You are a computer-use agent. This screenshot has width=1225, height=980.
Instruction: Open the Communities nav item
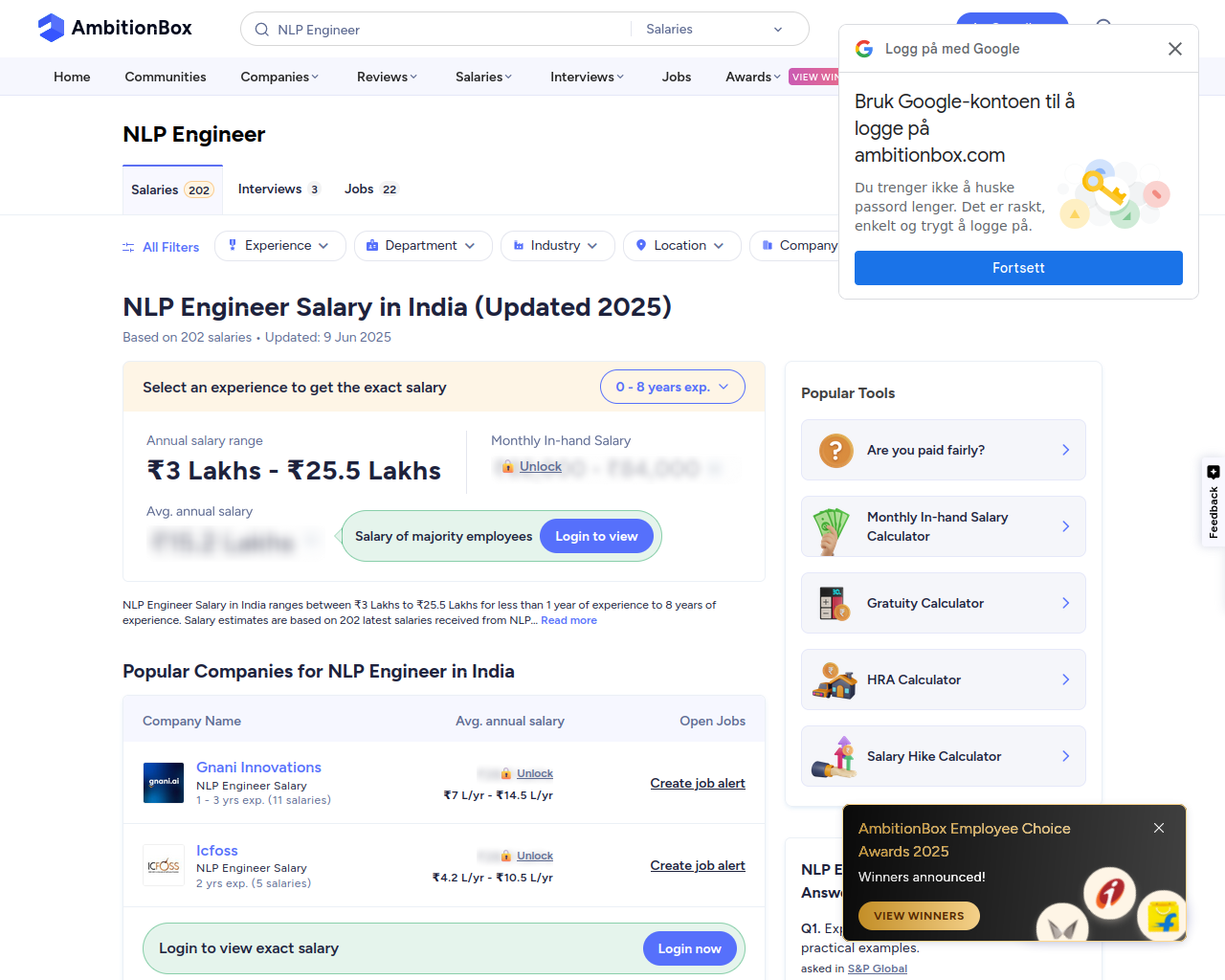pos(166,77)
